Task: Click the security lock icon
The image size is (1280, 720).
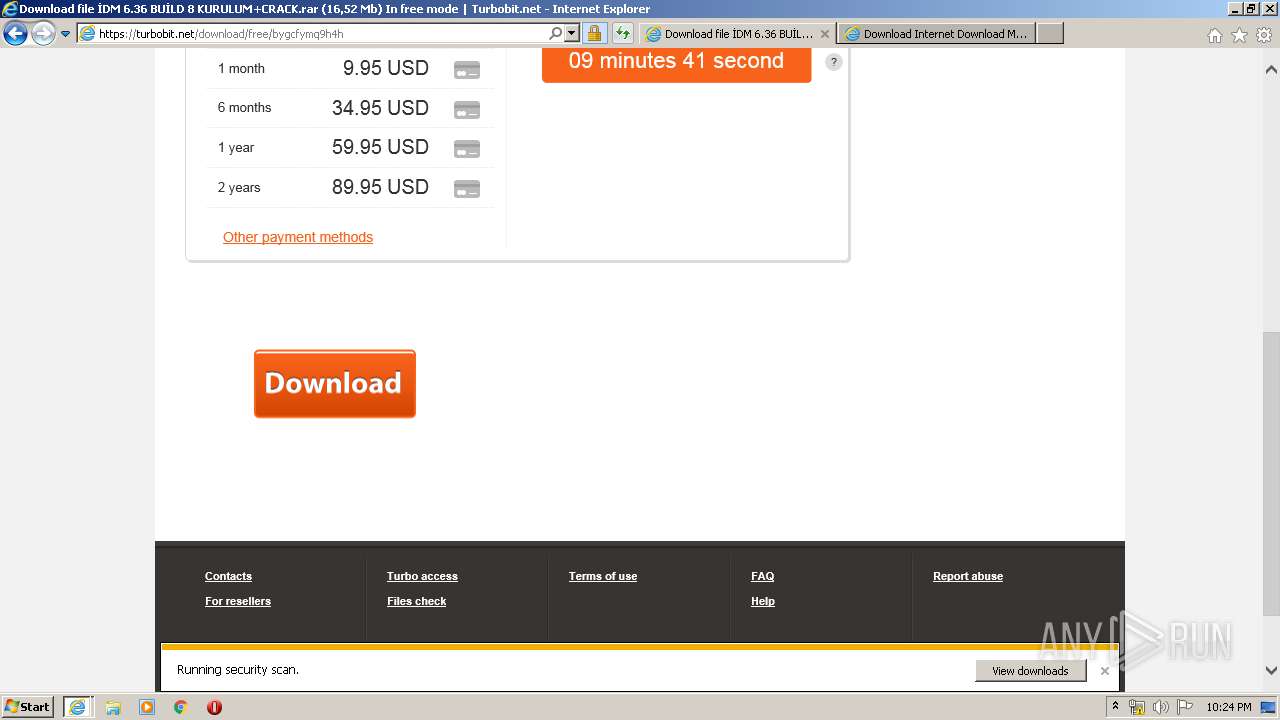Action: pos(594,33)
